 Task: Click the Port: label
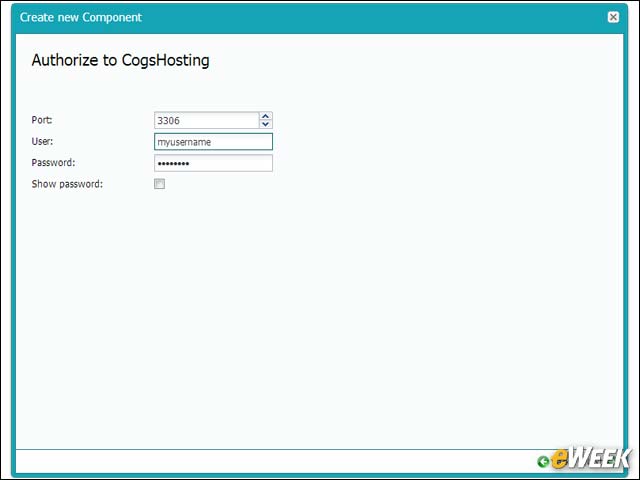42,120
